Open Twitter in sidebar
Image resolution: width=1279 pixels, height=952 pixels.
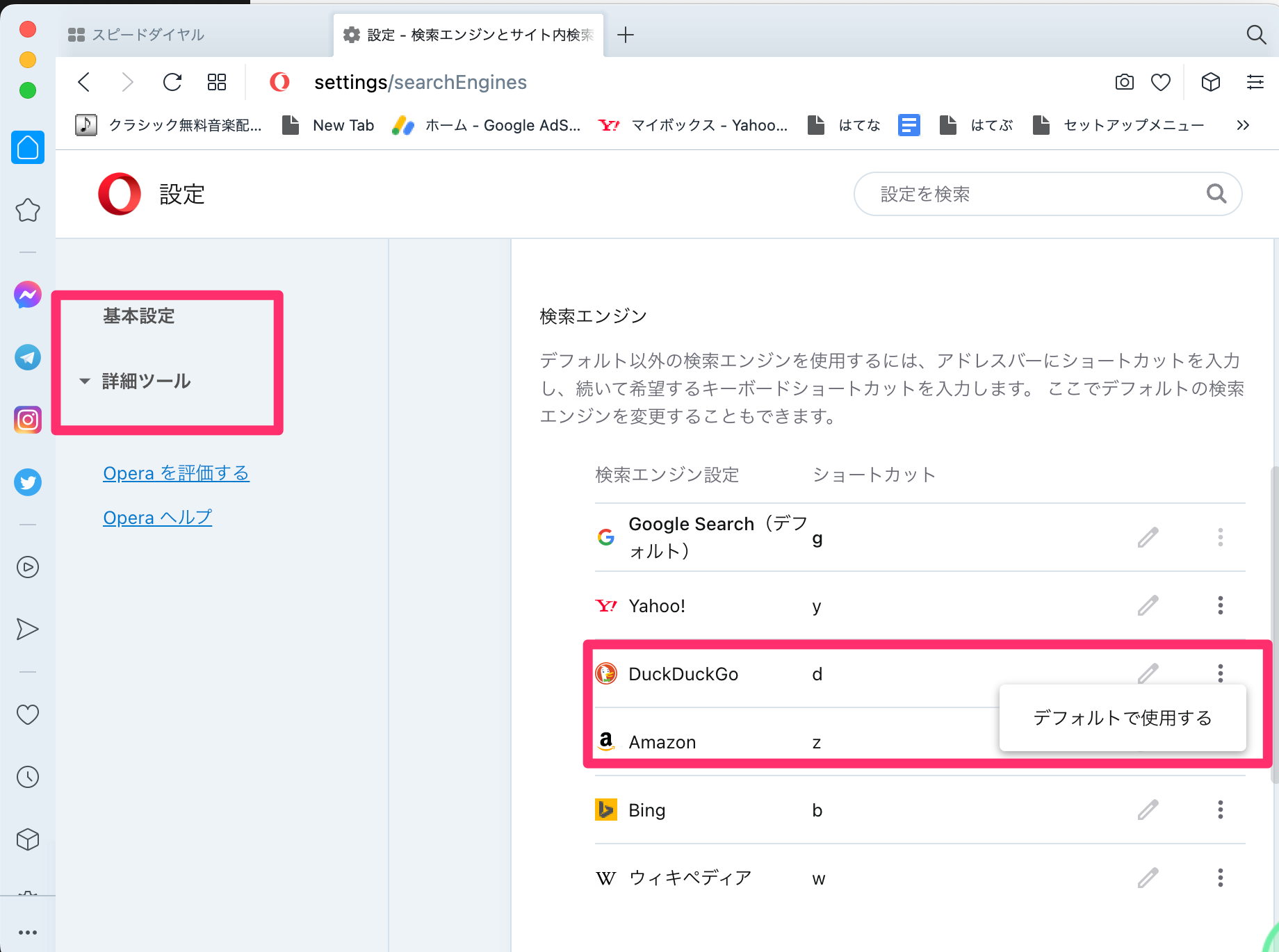click(28, 482)
